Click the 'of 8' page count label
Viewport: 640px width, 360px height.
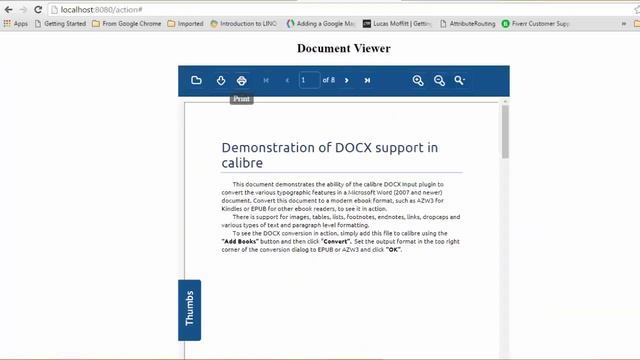[x=329, y=80]
